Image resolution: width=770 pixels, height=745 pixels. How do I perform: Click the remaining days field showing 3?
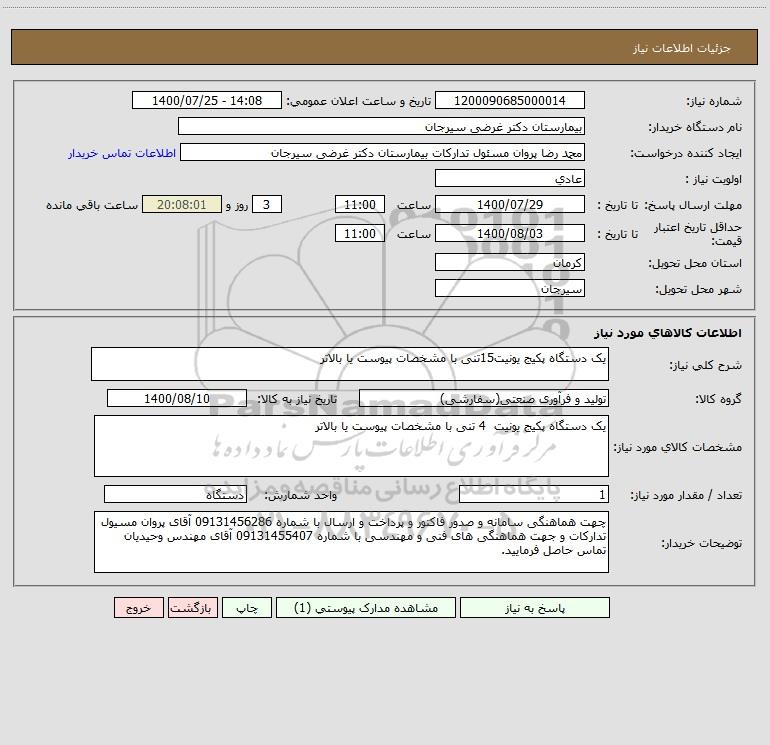pyautogui.click(x=267, y=204)
